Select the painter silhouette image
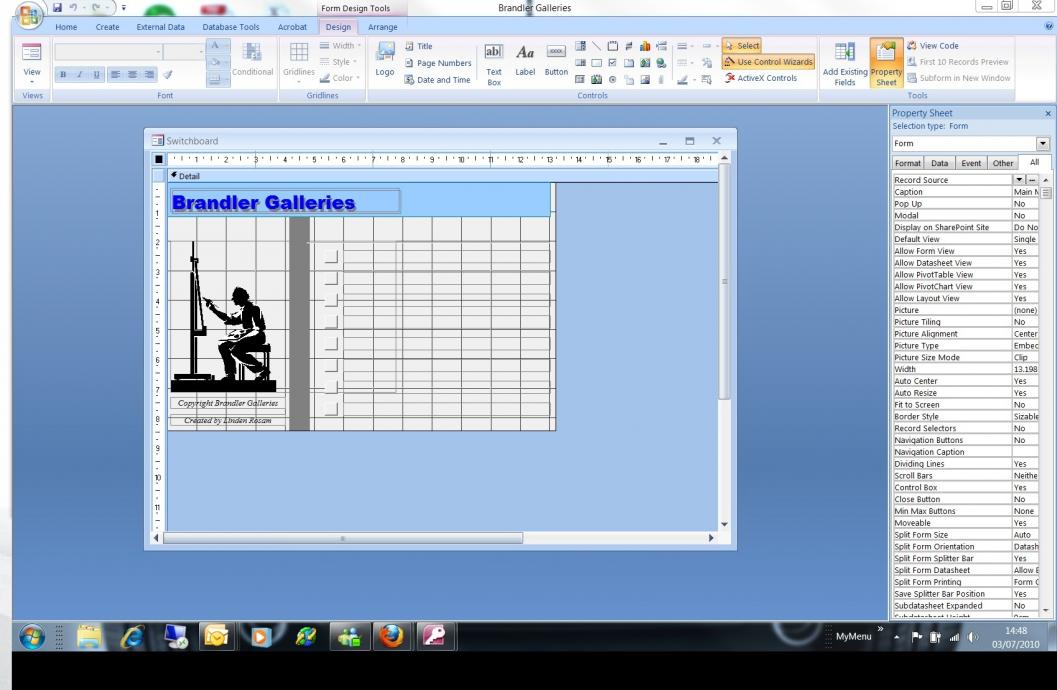This screenshot has width=1057, height=690. 223,317
